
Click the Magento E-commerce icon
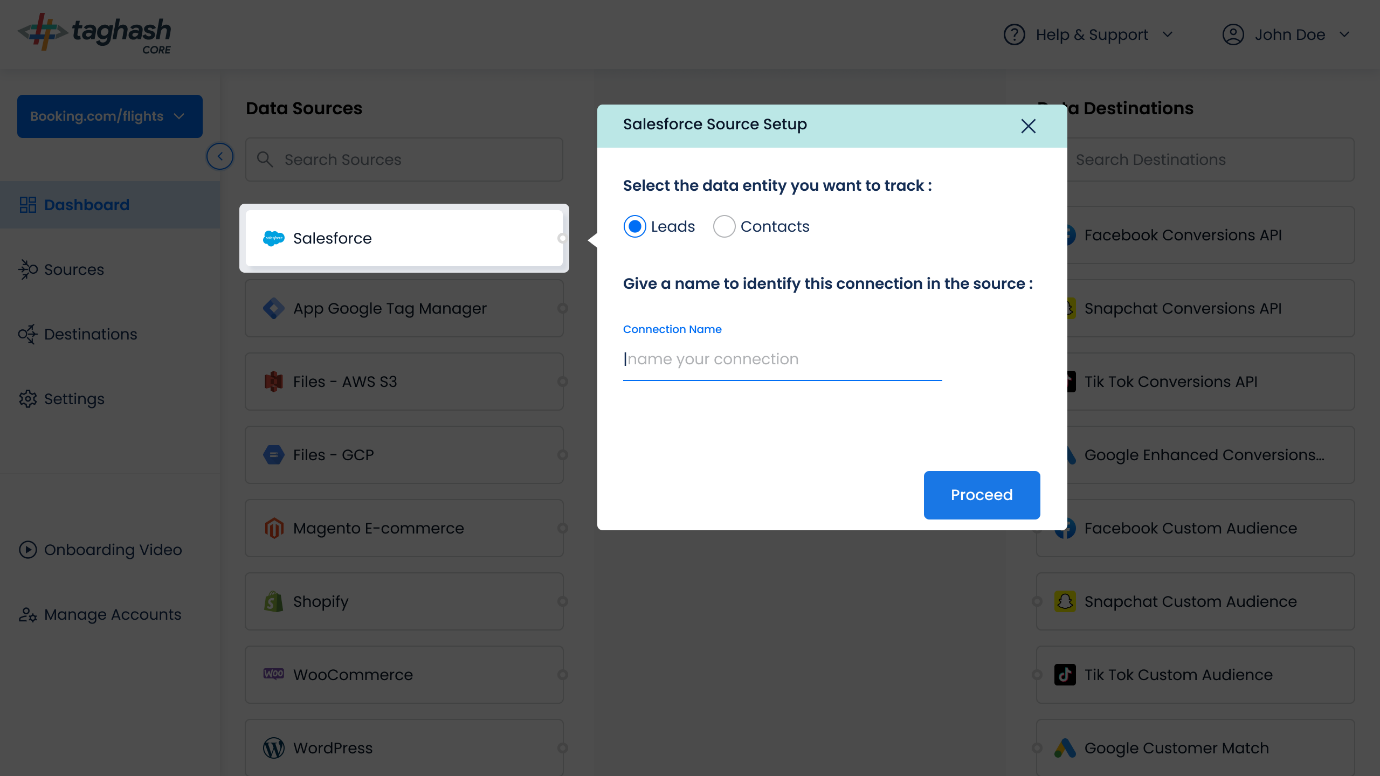tap(273, 528)
